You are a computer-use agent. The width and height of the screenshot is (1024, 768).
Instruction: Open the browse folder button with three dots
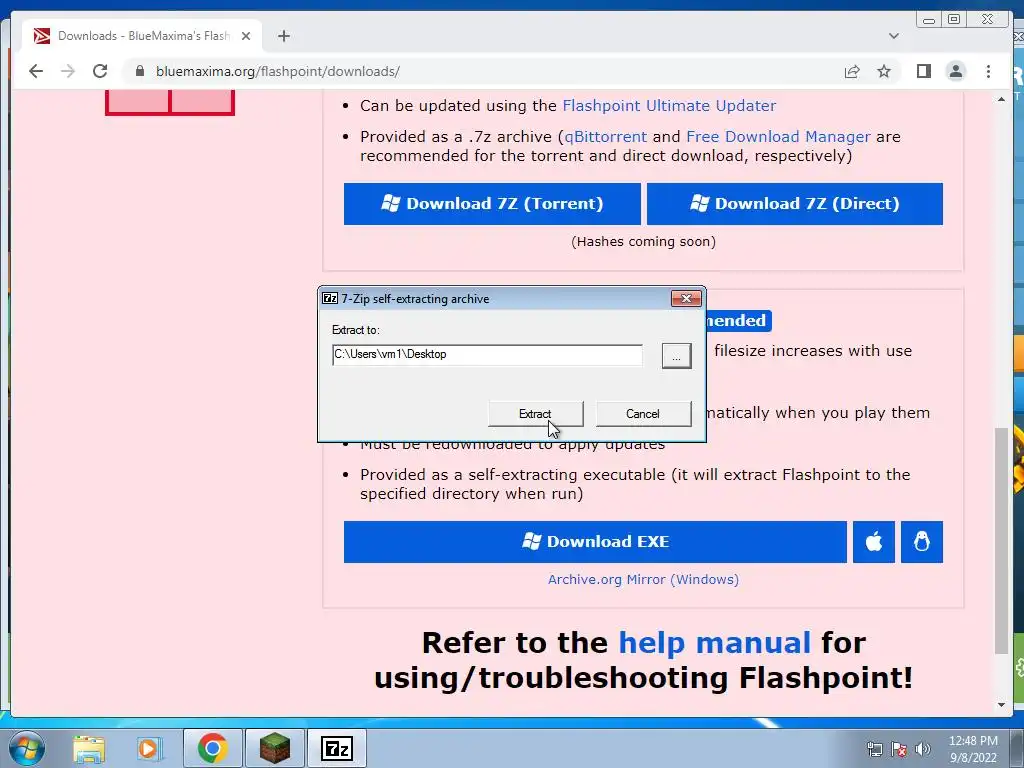tap(676, 357)
